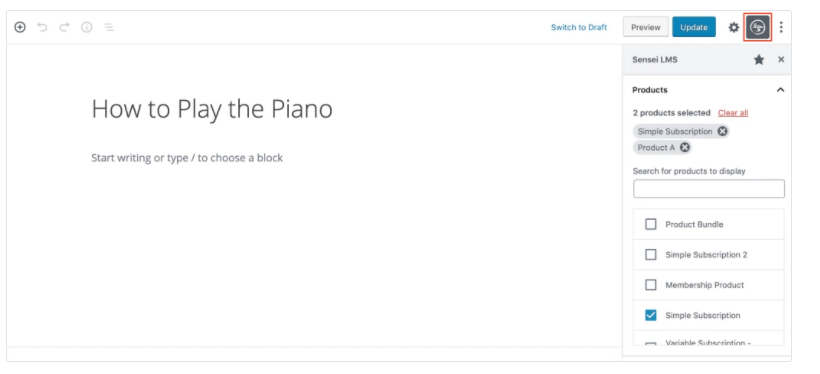Unpin Sensei LMS with the star icon
Image resolution: width=820 pixels, height=374 pixels.
(x=759, y=60)
